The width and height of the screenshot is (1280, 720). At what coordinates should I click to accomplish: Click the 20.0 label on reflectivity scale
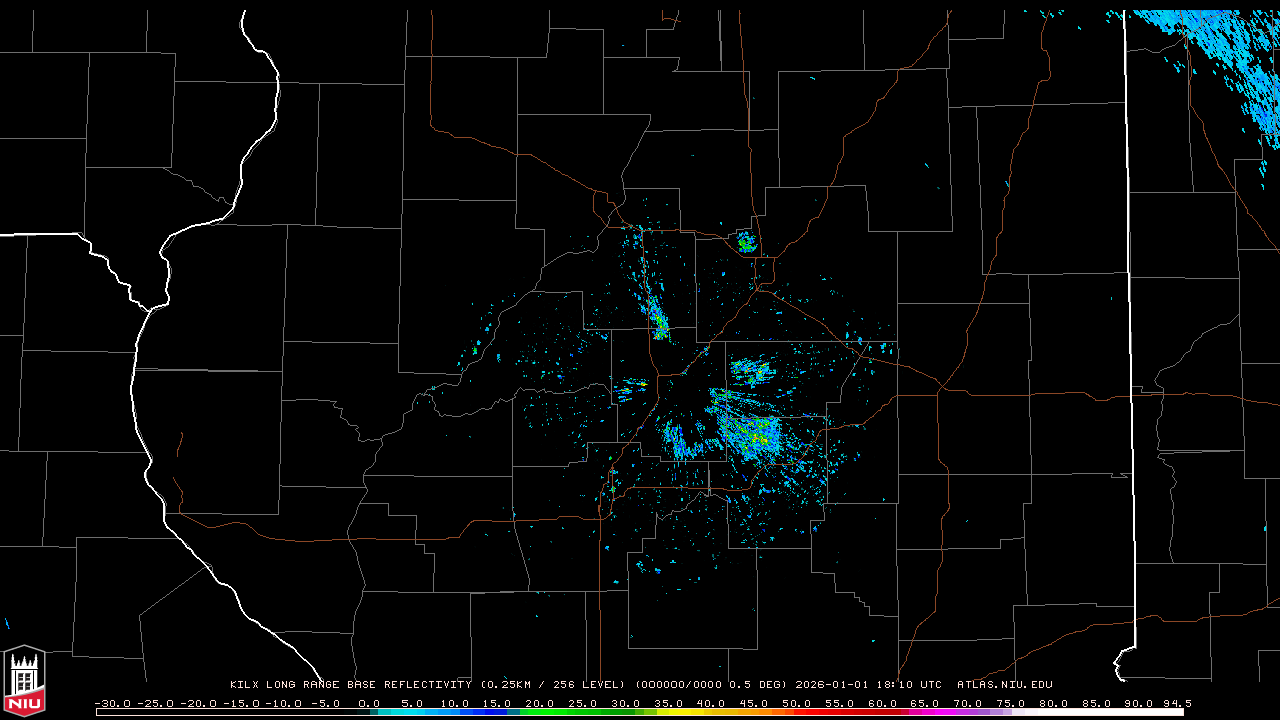(x=540, y=703)
